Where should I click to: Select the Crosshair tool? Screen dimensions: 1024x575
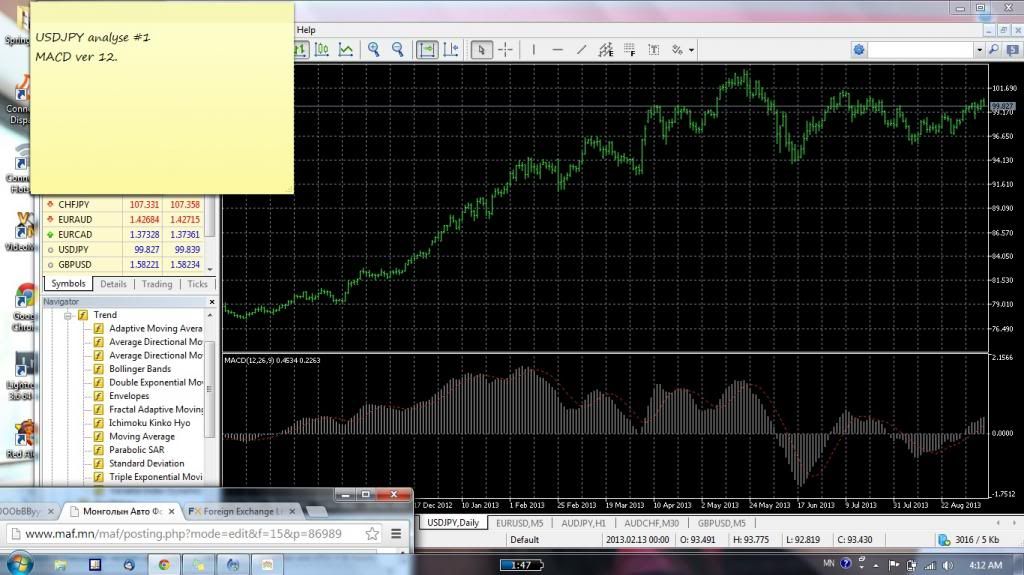coord(506,50)
